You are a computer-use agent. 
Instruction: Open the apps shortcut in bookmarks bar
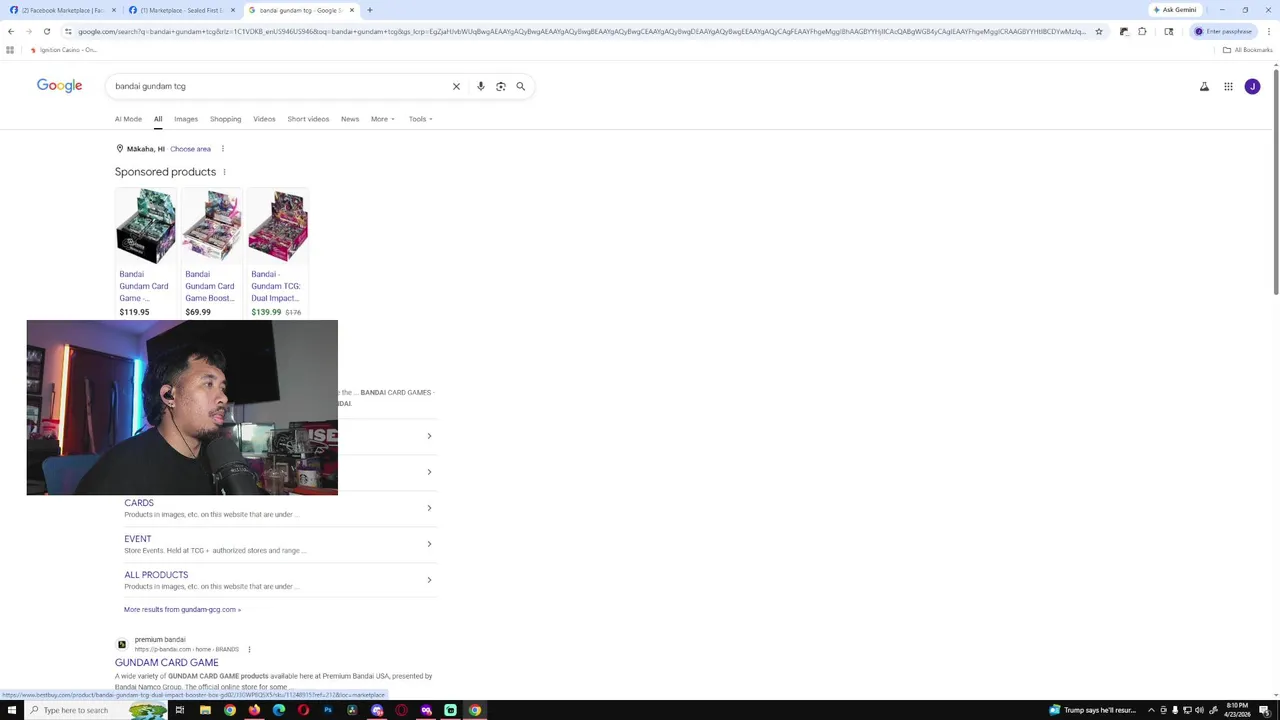pyautogui.click(x=10, y=50)
